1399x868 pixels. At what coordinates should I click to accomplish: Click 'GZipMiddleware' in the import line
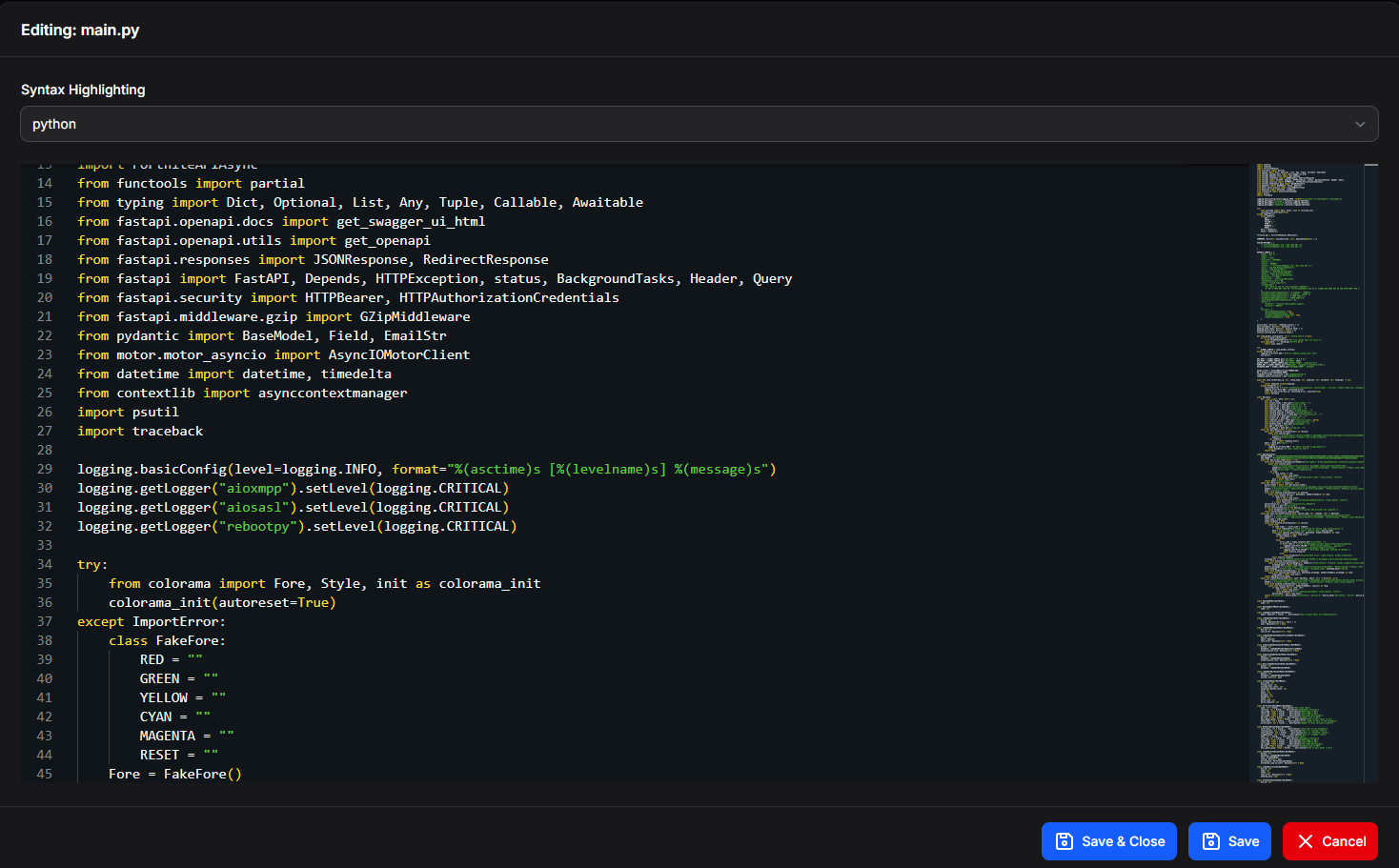[x=415, y=316]
